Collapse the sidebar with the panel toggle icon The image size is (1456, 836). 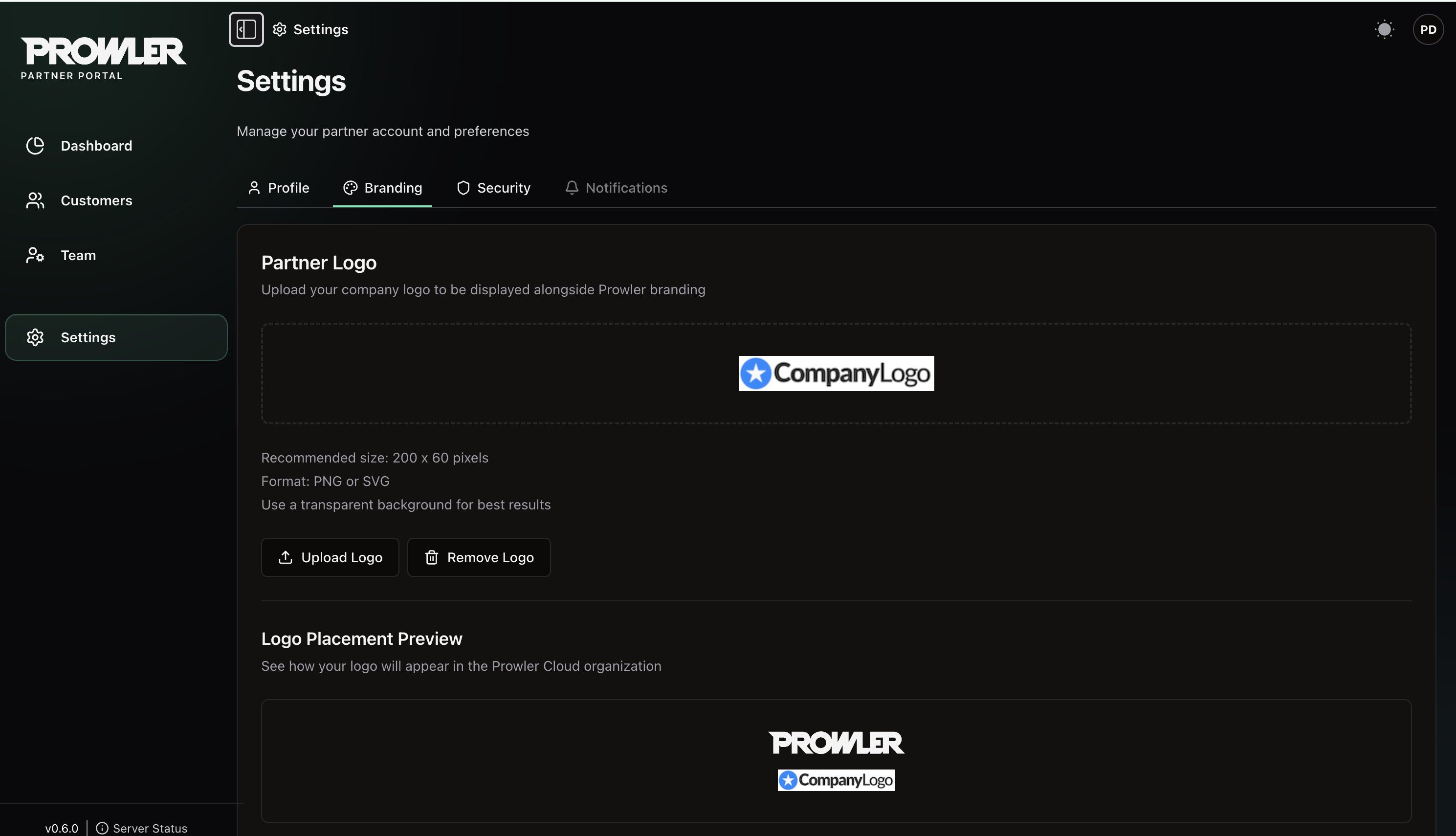[246, 29]
